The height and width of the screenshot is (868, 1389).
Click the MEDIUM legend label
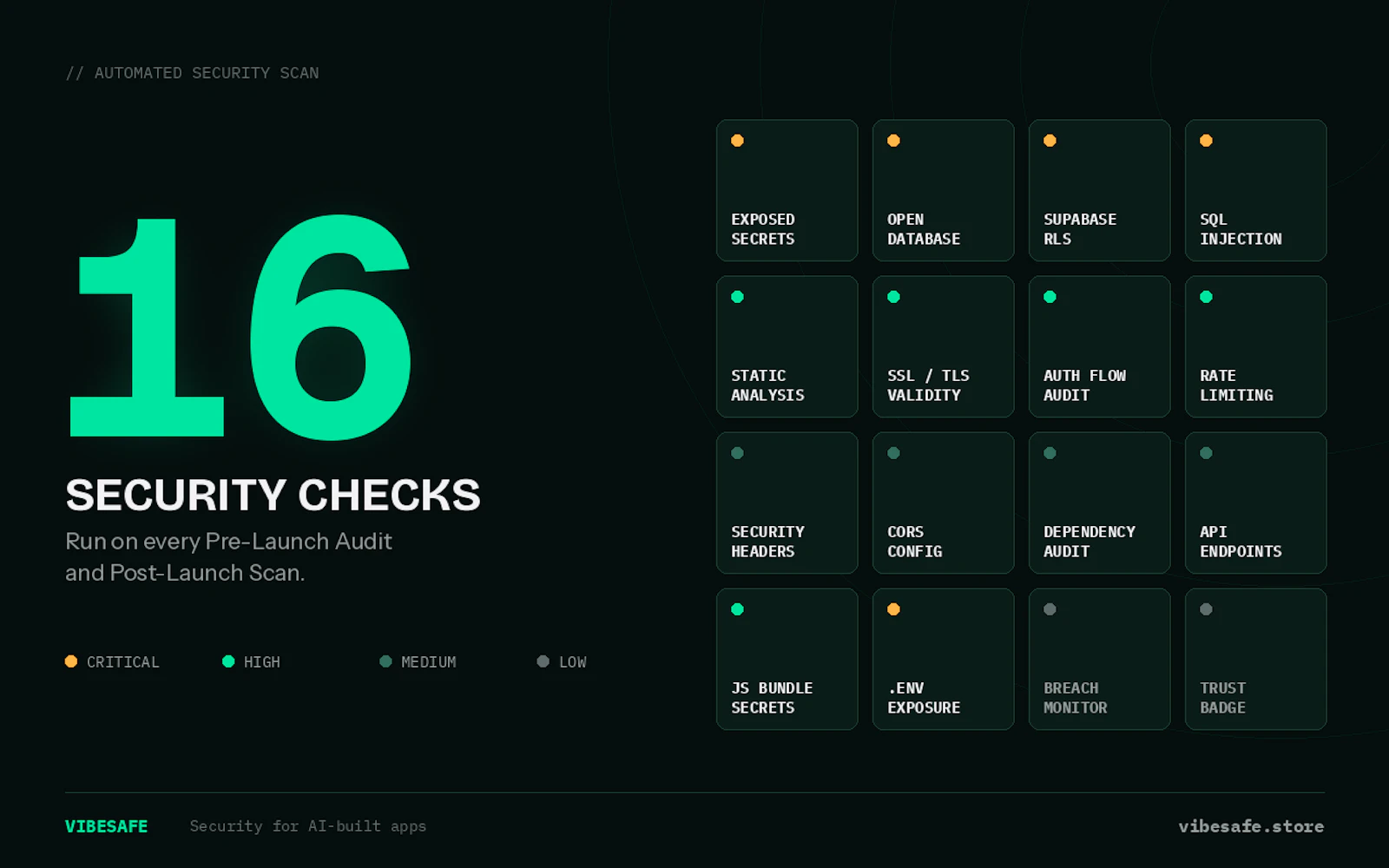coord(429,662)
